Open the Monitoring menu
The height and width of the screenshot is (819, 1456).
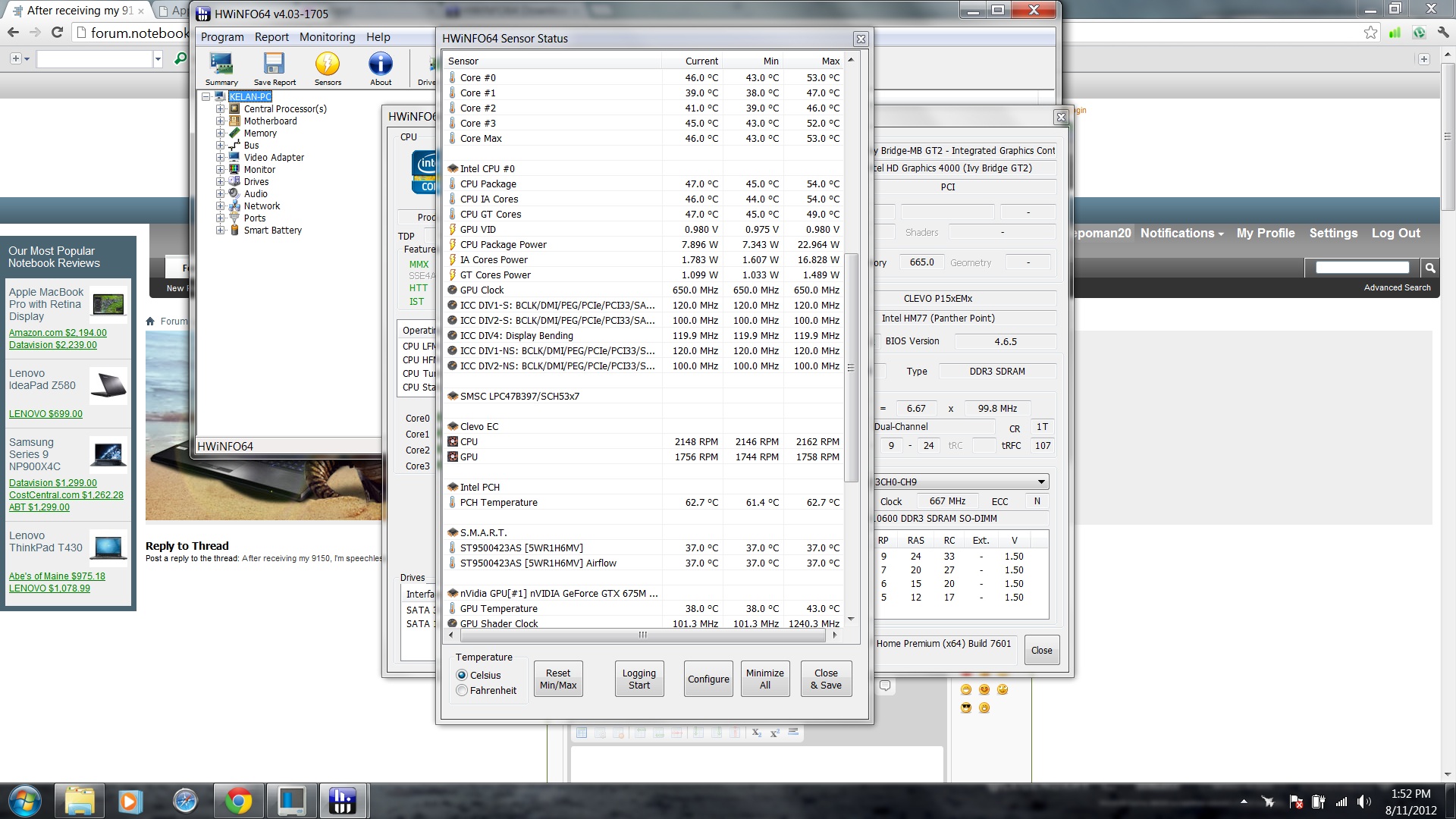[x=327, y=37]
